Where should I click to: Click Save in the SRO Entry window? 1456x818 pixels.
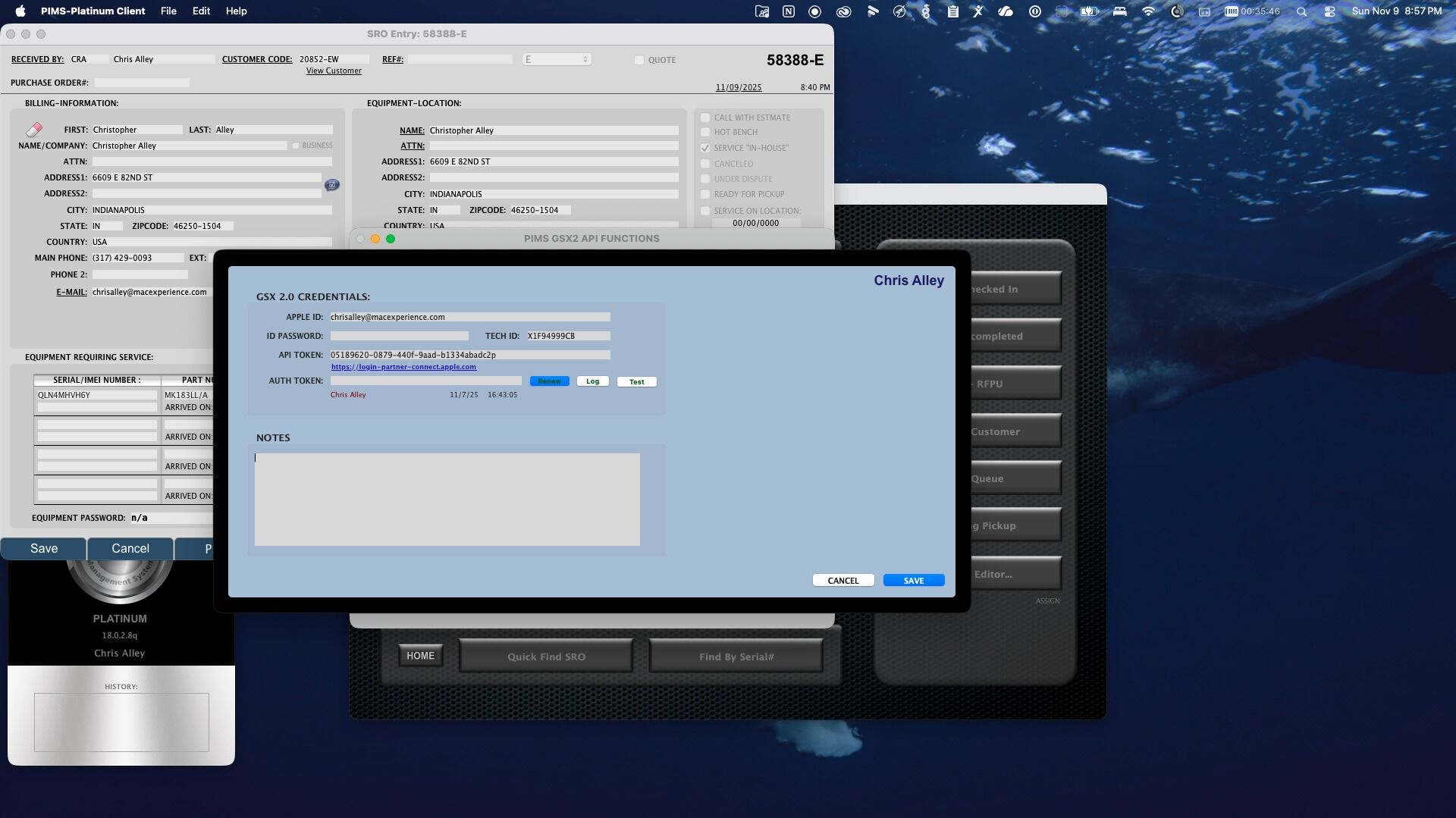pos(44,549)
